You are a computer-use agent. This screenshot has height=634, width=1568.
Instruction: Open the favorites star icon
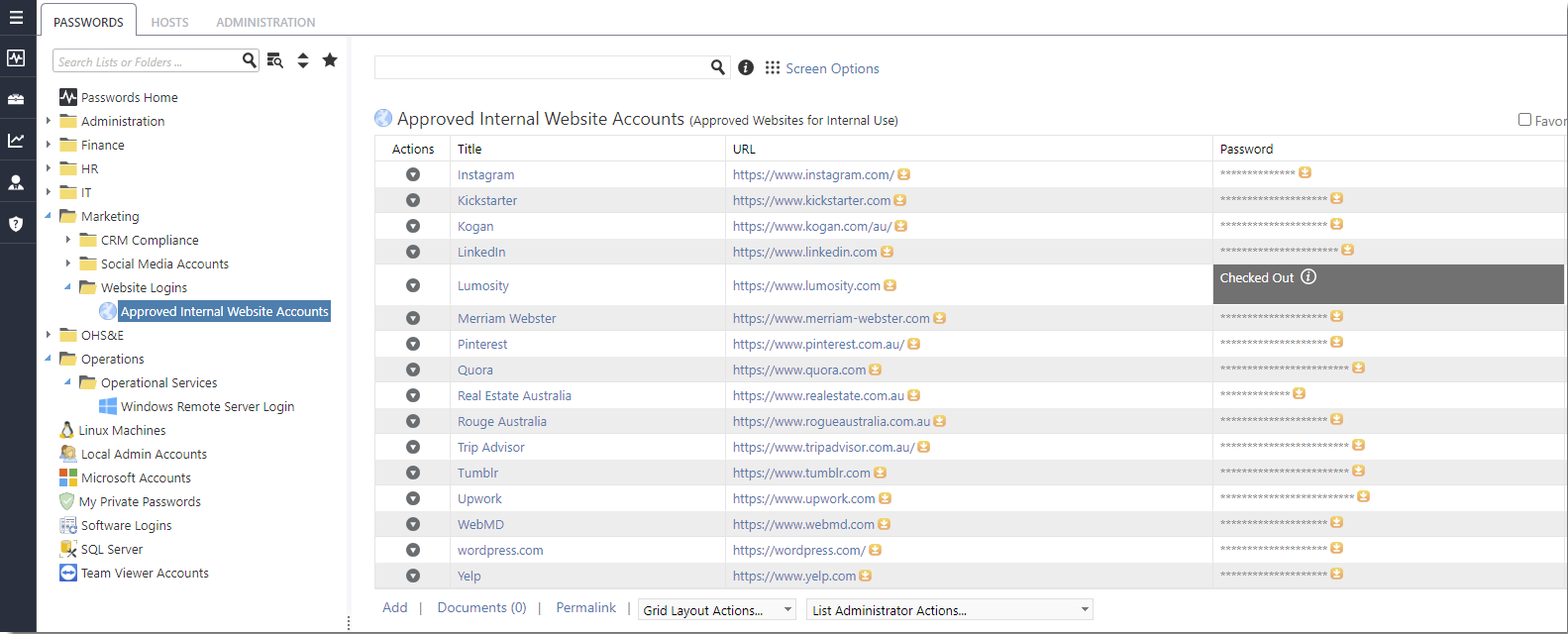pyautogui.click(x=330, y=60)
